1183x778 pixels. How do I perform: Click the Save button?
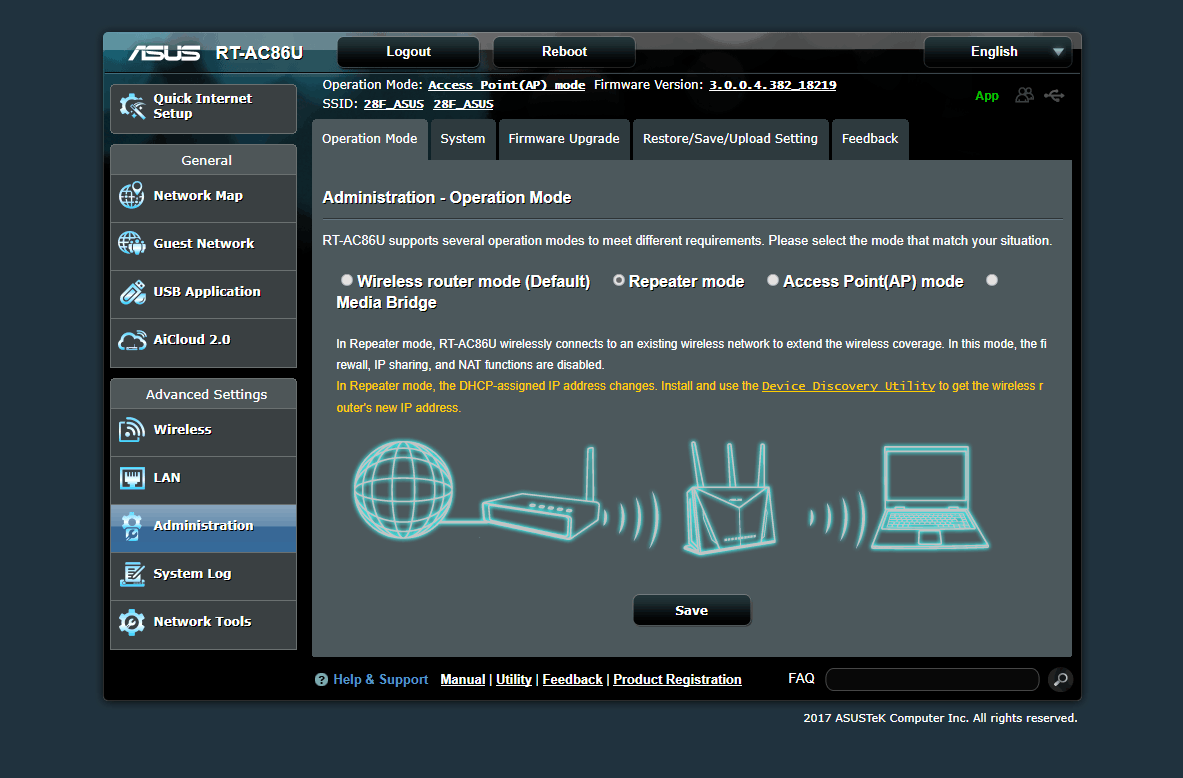691,610
